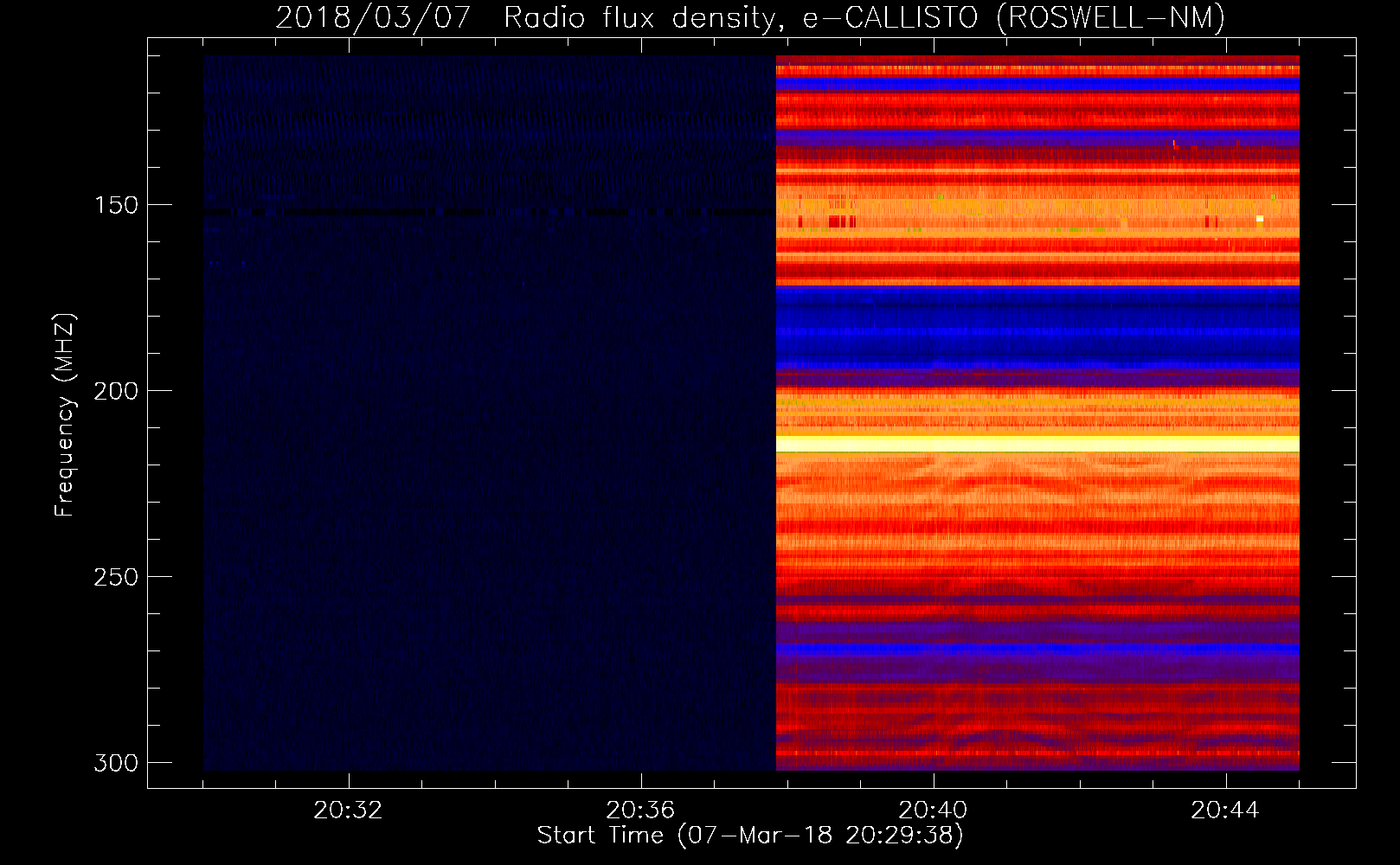The image size is (1400, 865).
Task: Click the 'Start Time (07-Mar-18 20:29:38)' label
Action: (x=750, y=835)
